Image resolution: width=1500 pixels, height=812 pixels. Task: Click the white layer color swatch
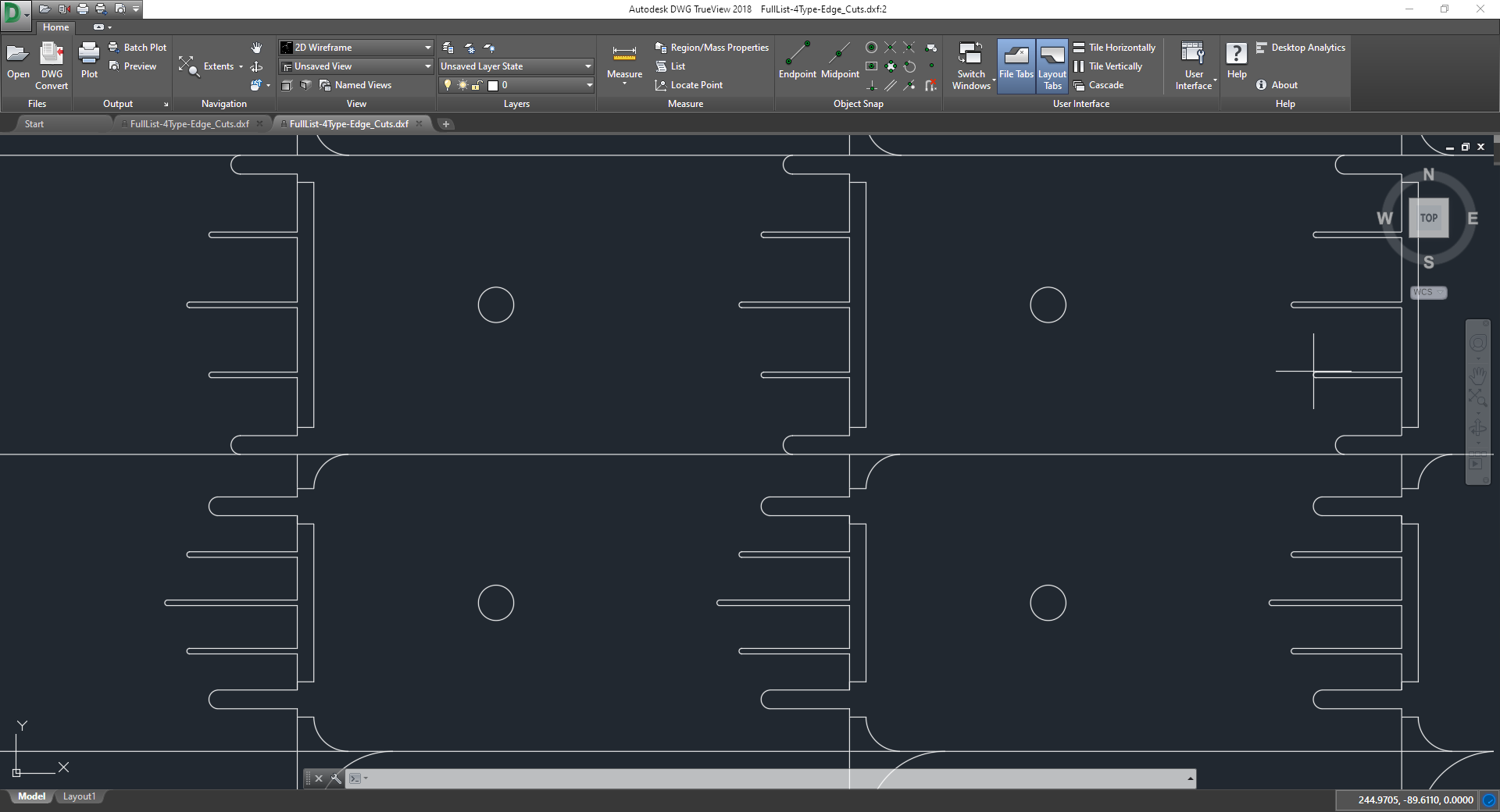click(x=493, y=85)
